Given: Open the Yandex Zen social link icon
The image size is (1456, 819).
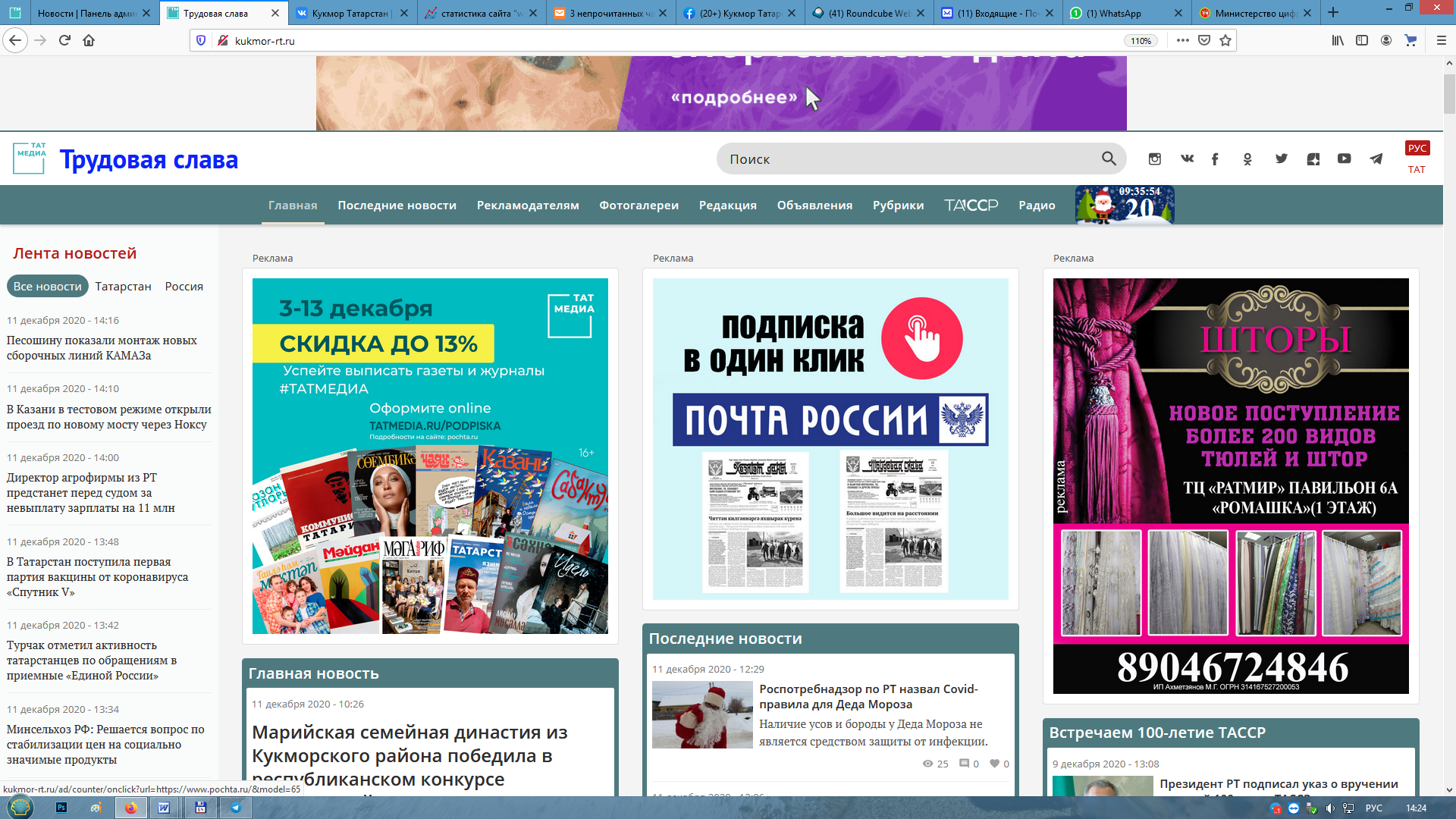Looking at the screenshot, I should tap(1313, 159).
